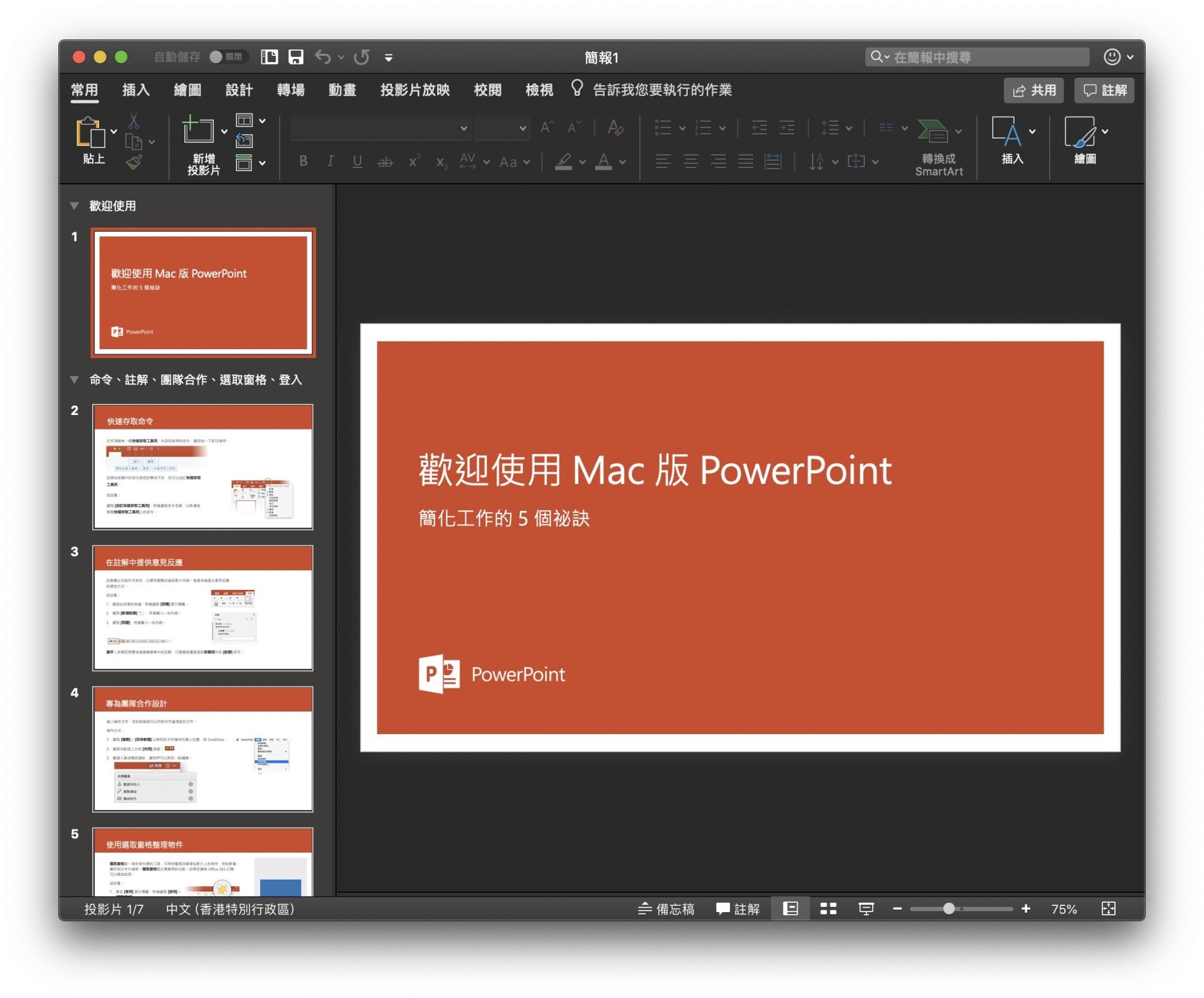Click the Fit Slide to Window icon
This screenshot has height=998, width=1204.
pos(1109,908)
